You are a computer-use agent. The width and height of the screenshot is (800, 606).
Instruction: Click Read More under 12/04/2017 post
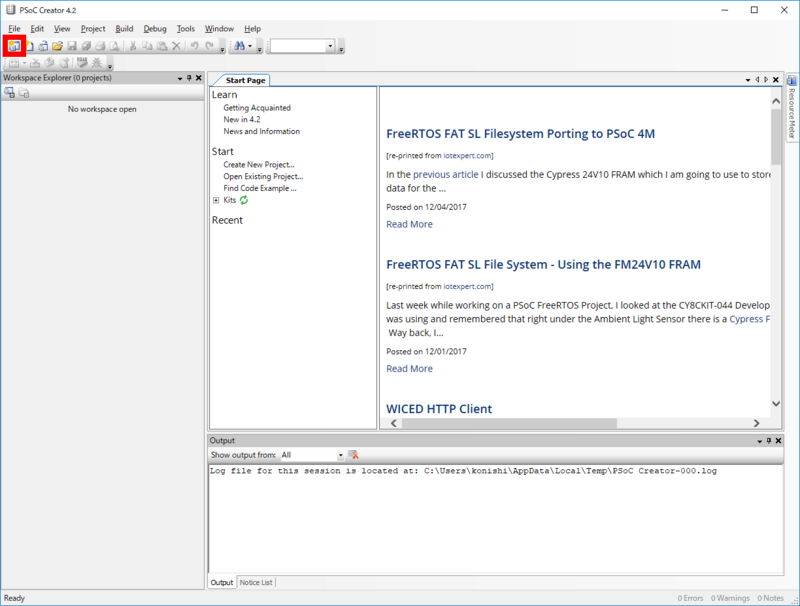coord(409,224)
